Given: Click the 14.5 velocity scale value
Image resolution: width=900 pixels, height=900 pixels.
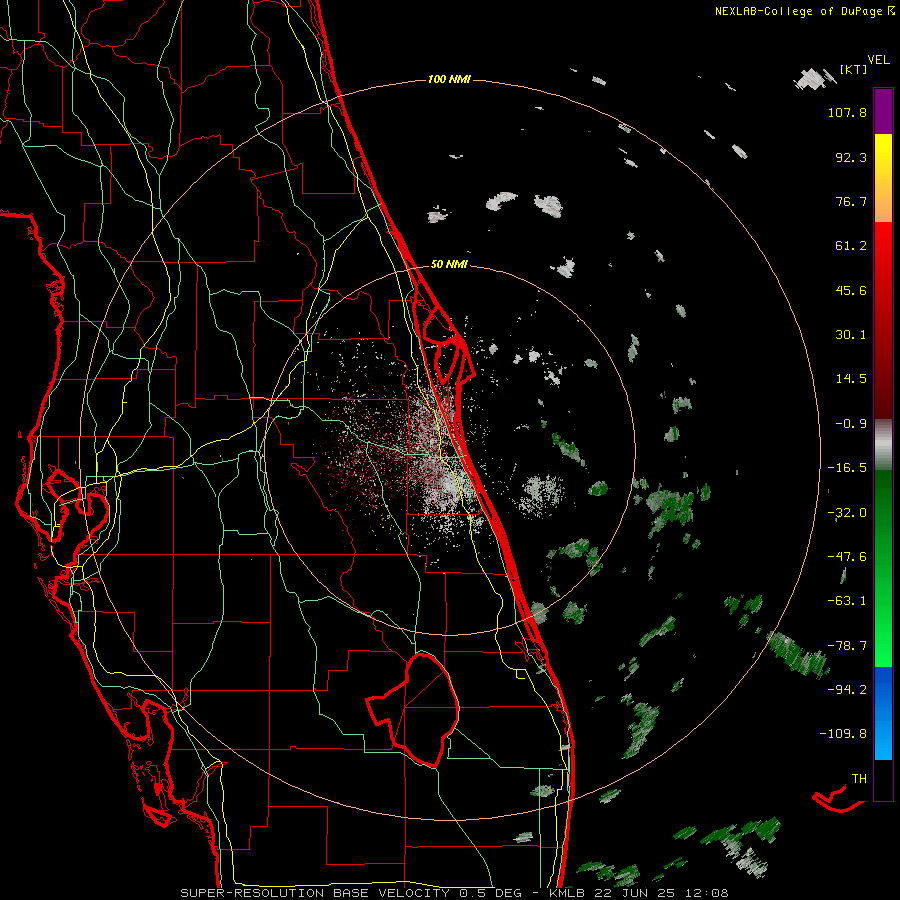Looking at the screenshot, I should 851,379.
